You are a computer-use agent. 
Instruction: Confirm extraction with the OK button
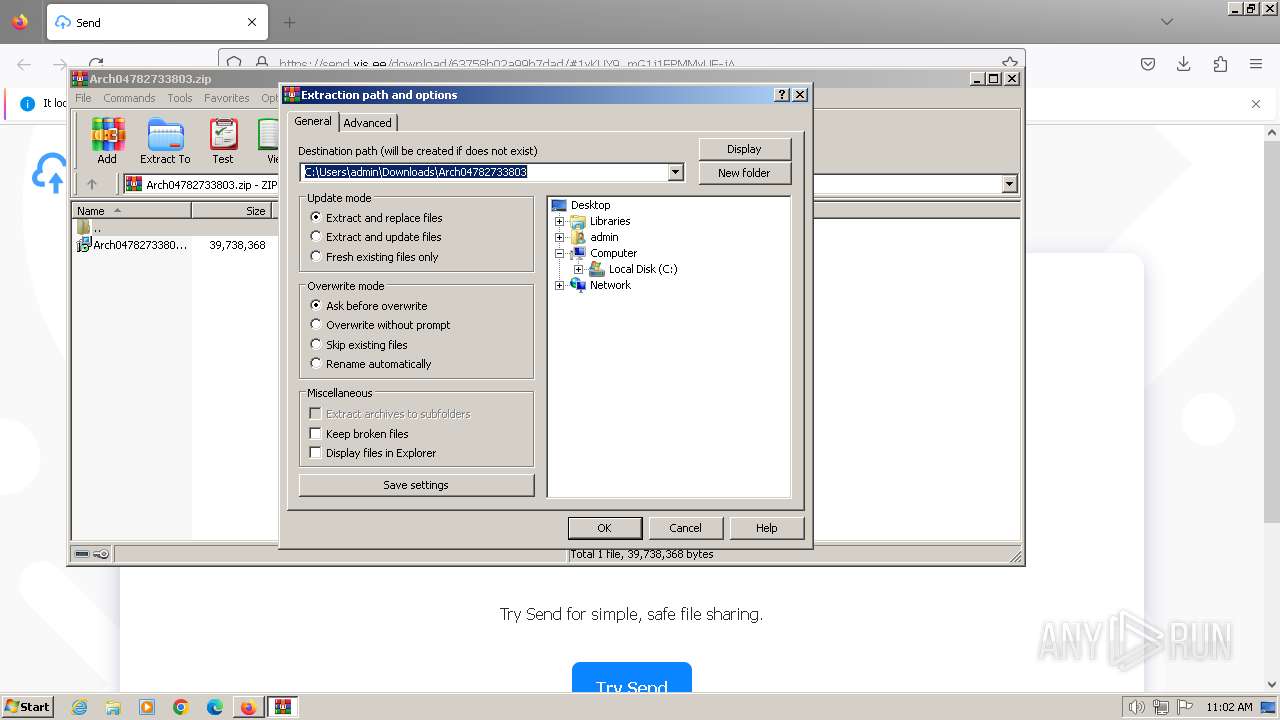tap(604, 528)
